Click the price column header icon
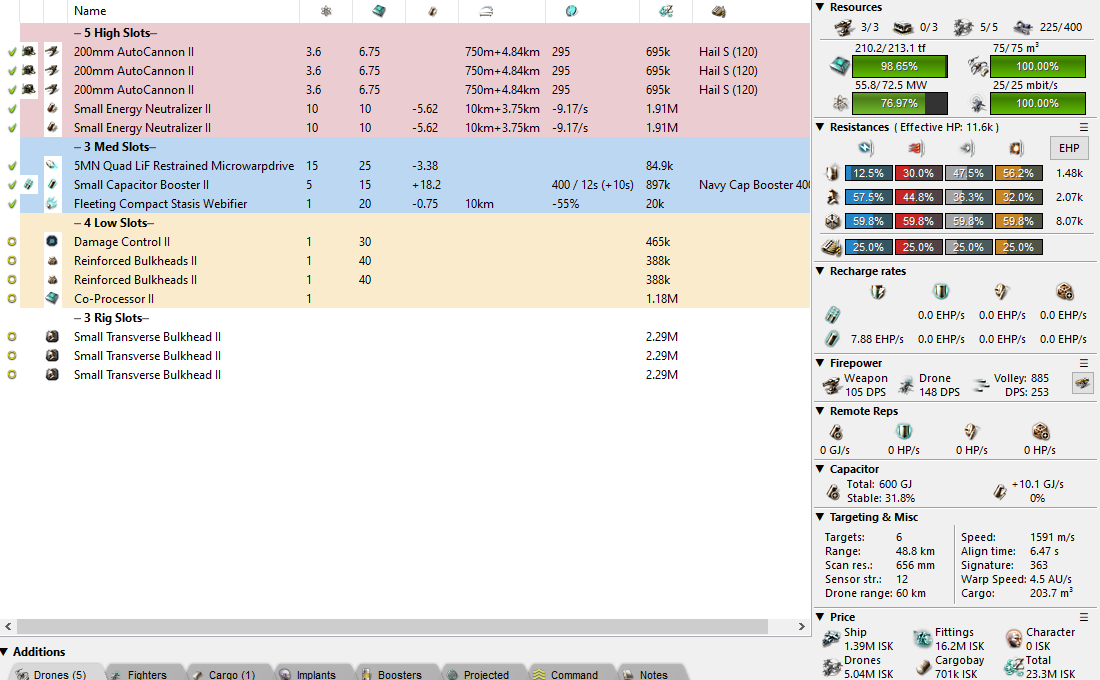1100x680 pixels. (x=665, y=11)
